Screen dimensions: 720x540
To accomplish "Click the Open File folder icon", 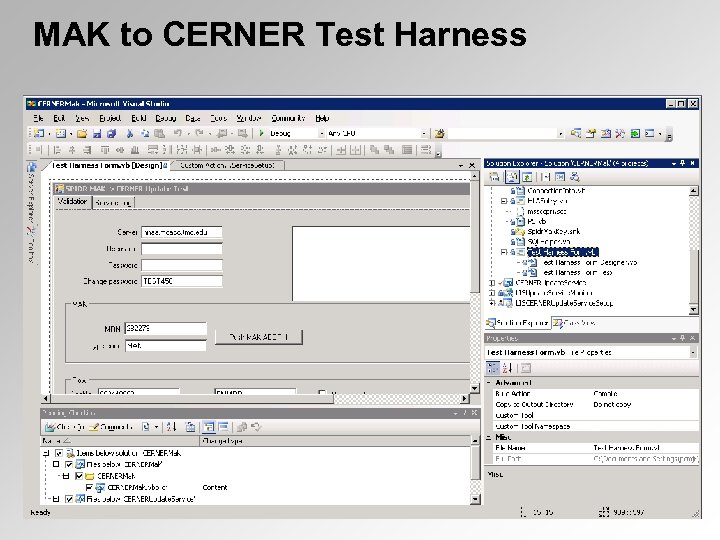I will coord(82,134).
